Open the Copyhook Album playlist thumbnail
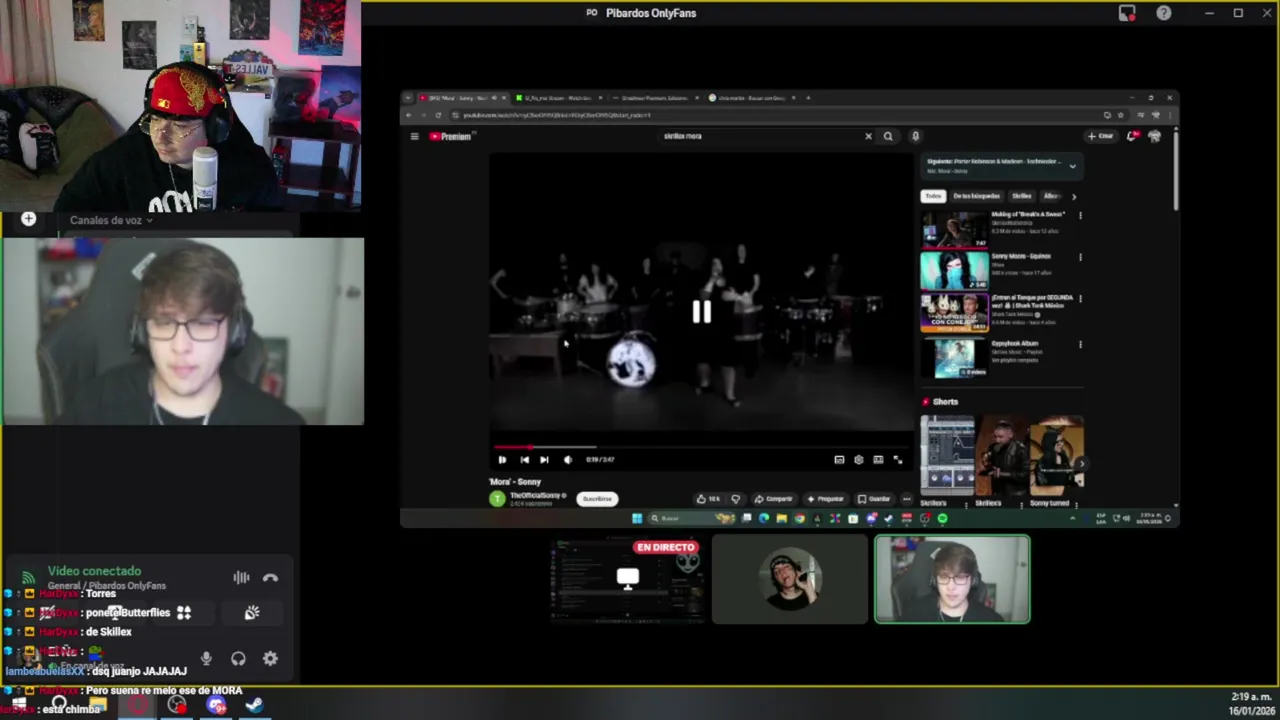 pyautogui.click(x=954, y=358)
